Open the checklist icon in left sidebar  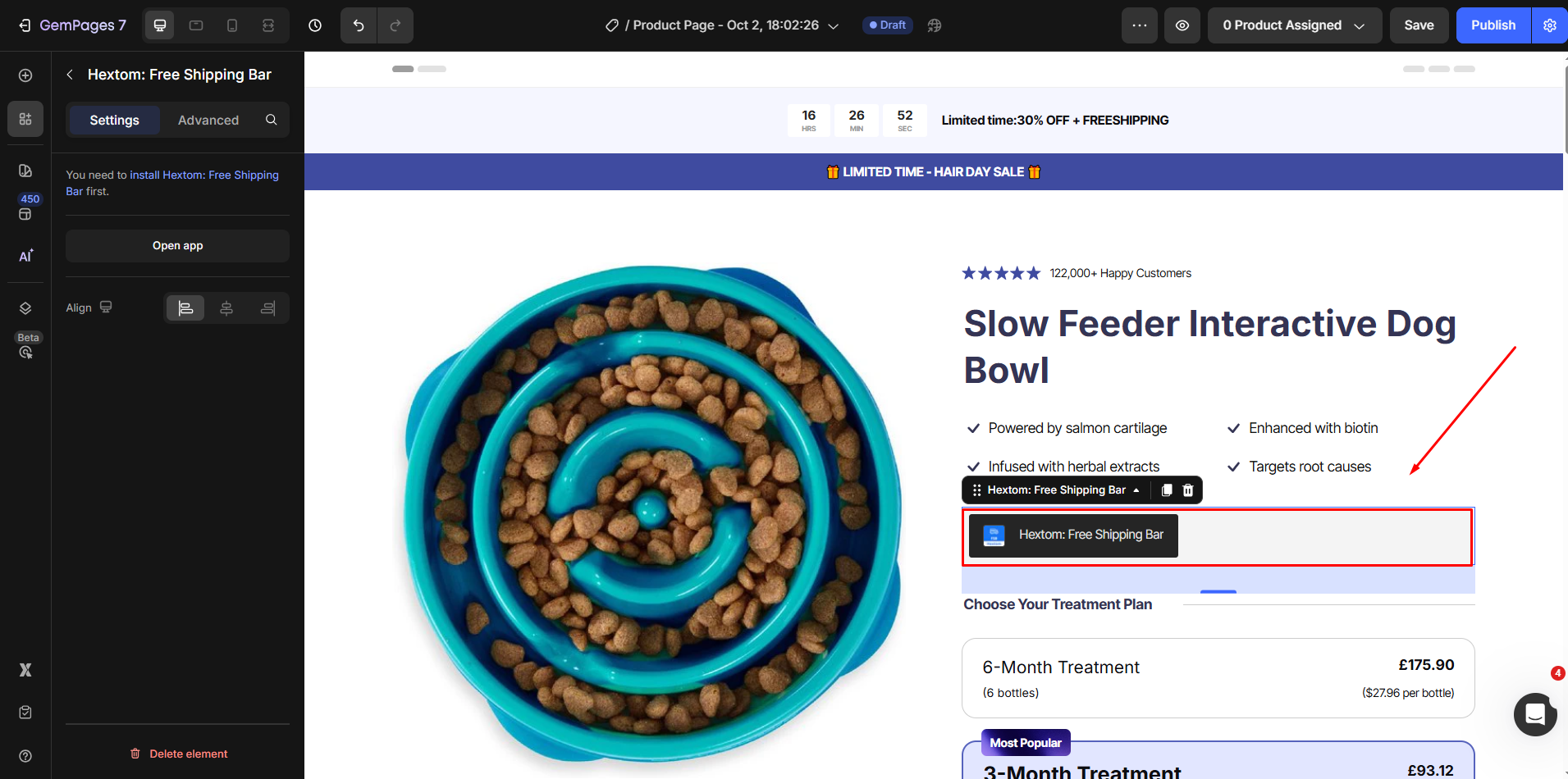tap(25, 713)
